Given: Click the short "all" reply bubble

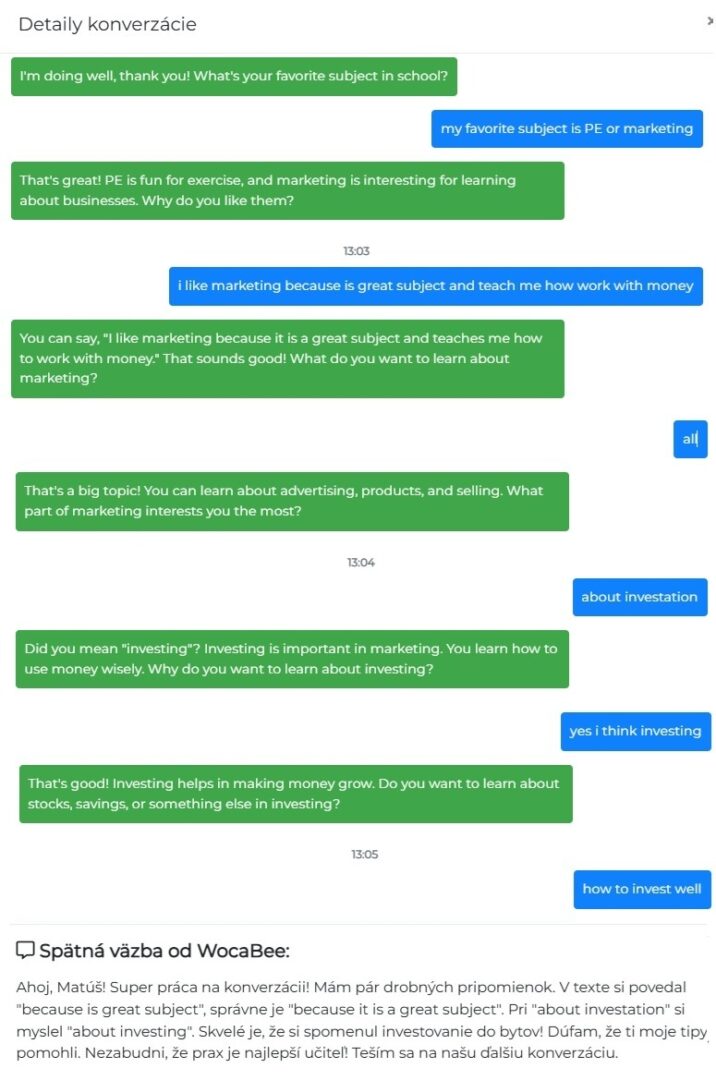Looking at the screenshot, I should click(690, 439).
